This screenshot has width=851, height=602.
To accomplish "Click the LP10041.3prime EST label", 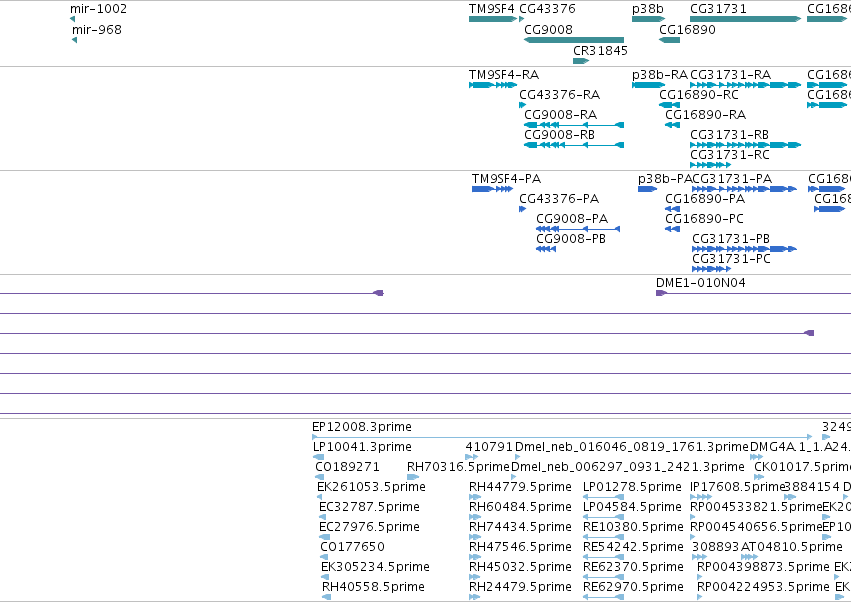I will coord(362,447).
